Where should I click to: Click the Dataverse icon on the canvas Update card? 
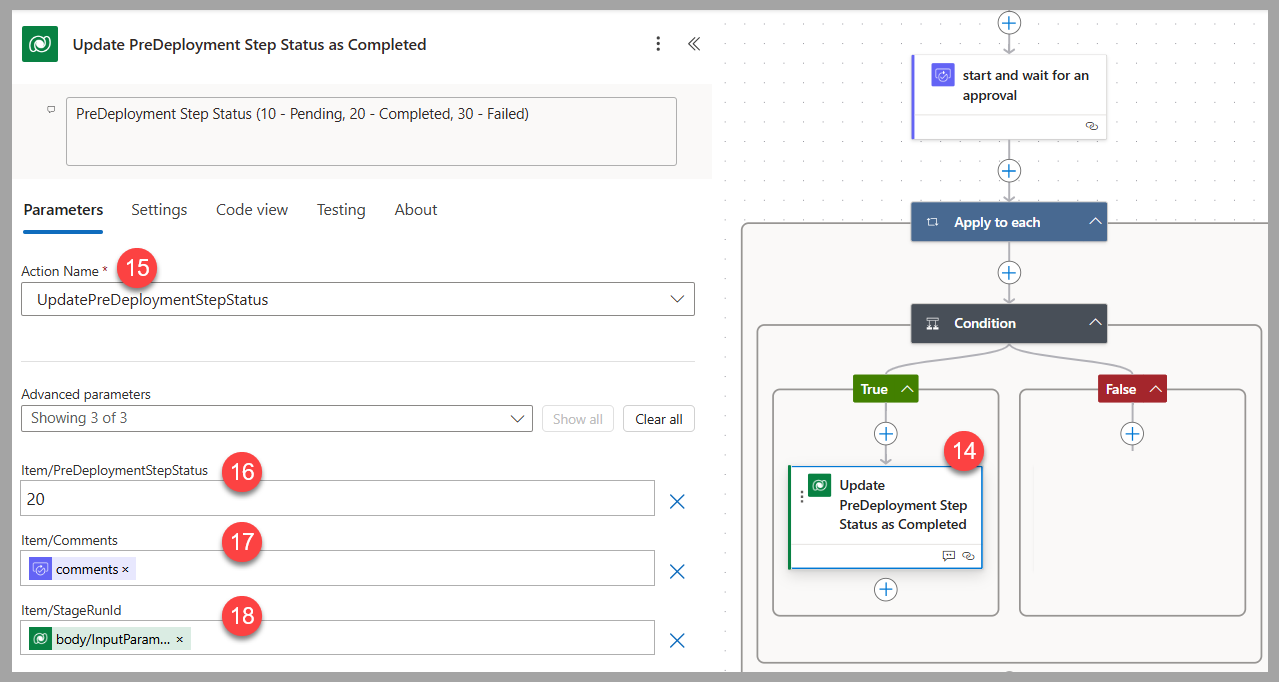pos(819,484)
